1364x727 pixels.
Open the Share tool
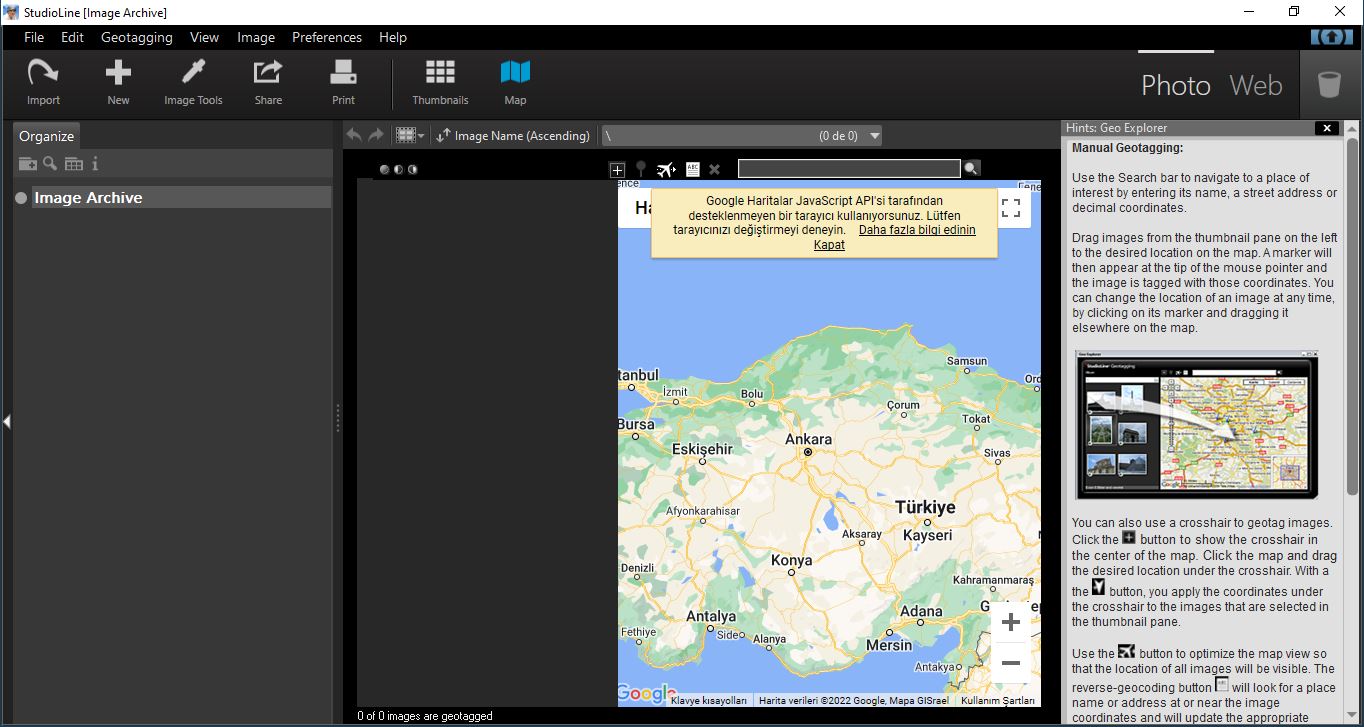[268, 82]
